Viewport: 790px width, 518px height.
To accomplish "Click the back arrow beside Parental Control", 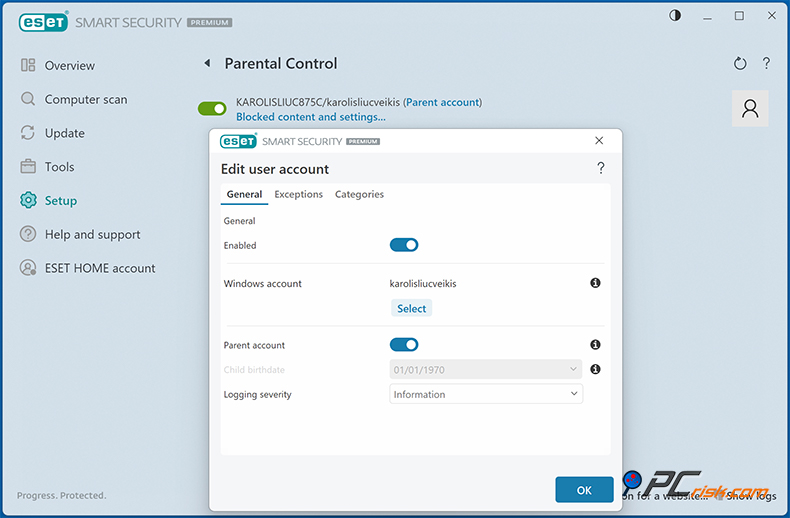I will [208, 64].
